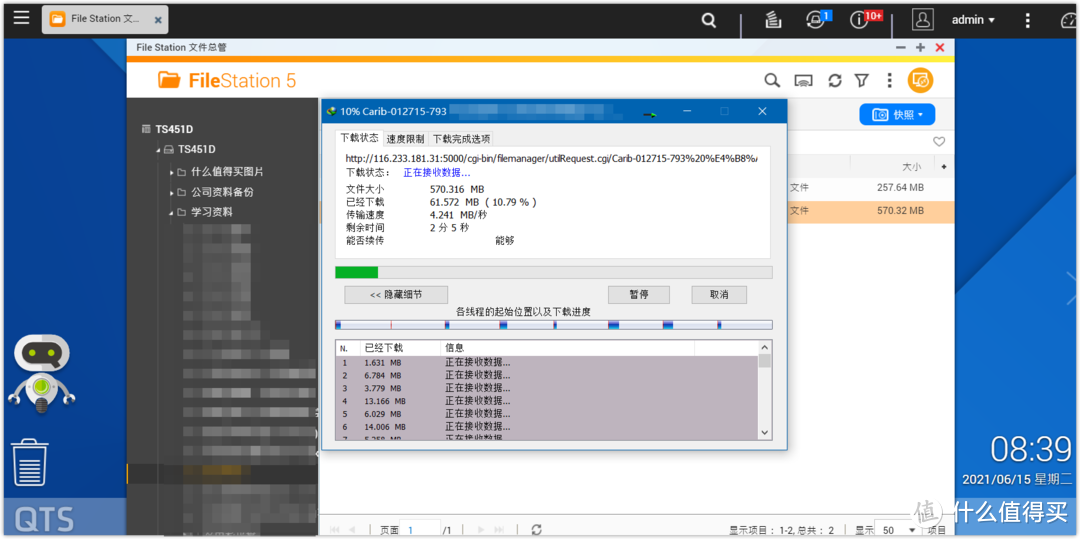Viewport: 1080px width, 539px height.
Task: Go to the first page arrow
Action: click(x=335, y=529)
